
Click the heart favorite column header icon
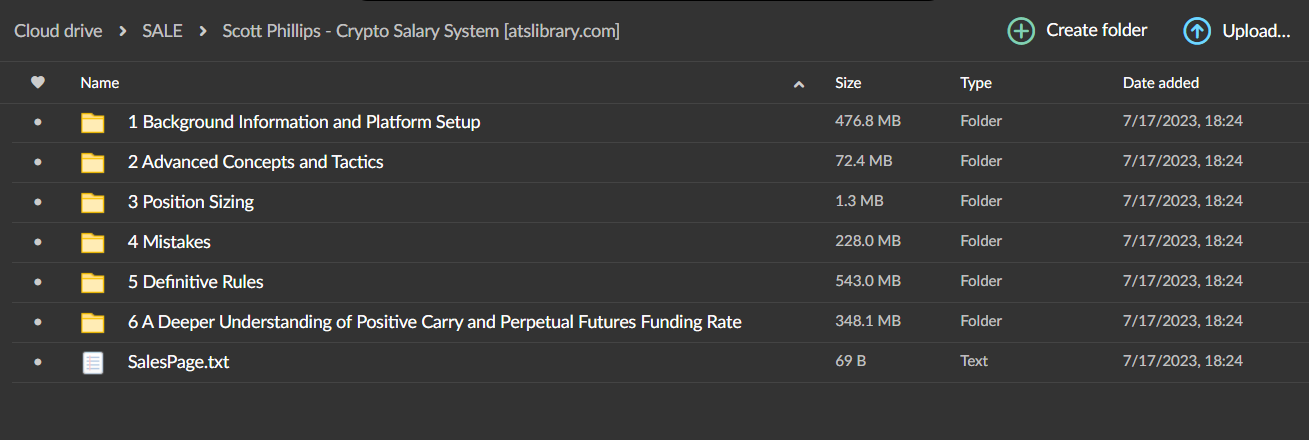tap(38, 83)
